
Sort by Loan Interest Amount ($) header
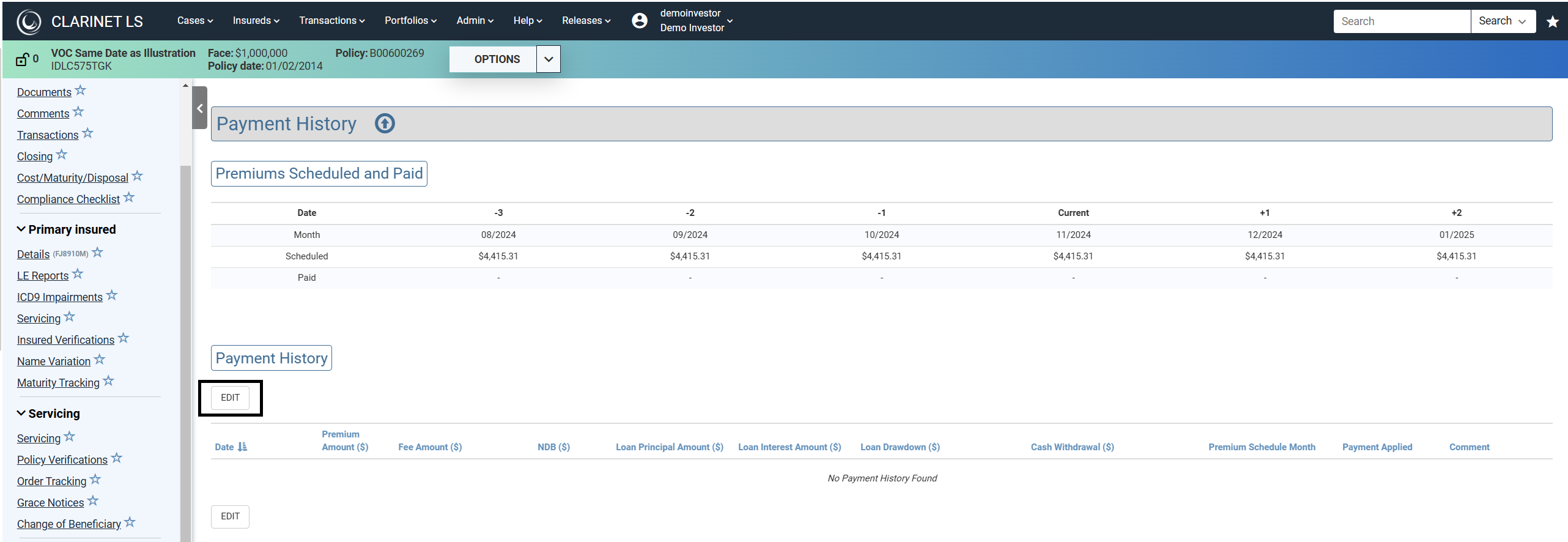tap(790, 447)
